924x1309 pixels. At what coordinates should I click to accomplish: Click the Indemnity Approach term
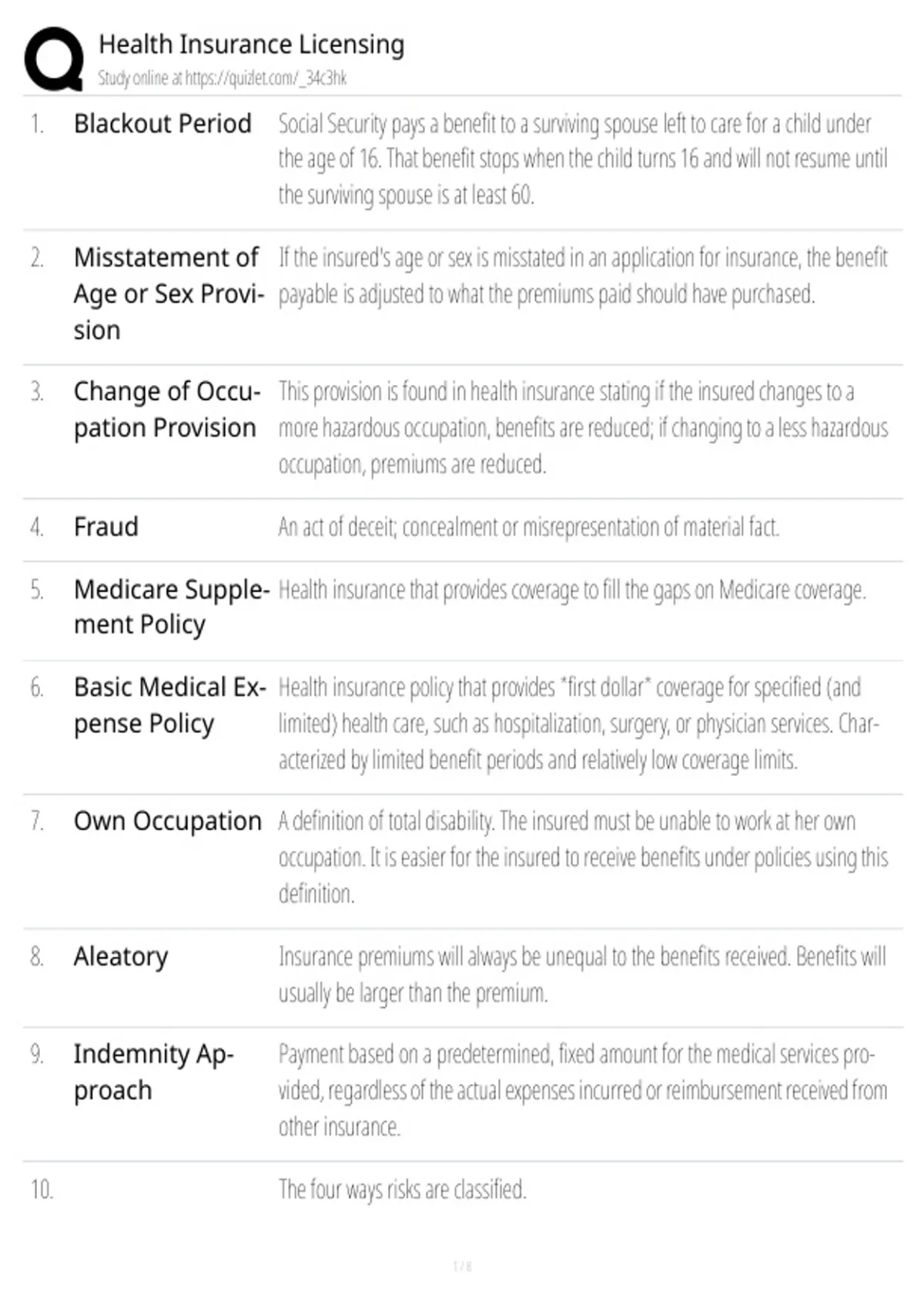pyautogui.click(x=153, y=1072)
